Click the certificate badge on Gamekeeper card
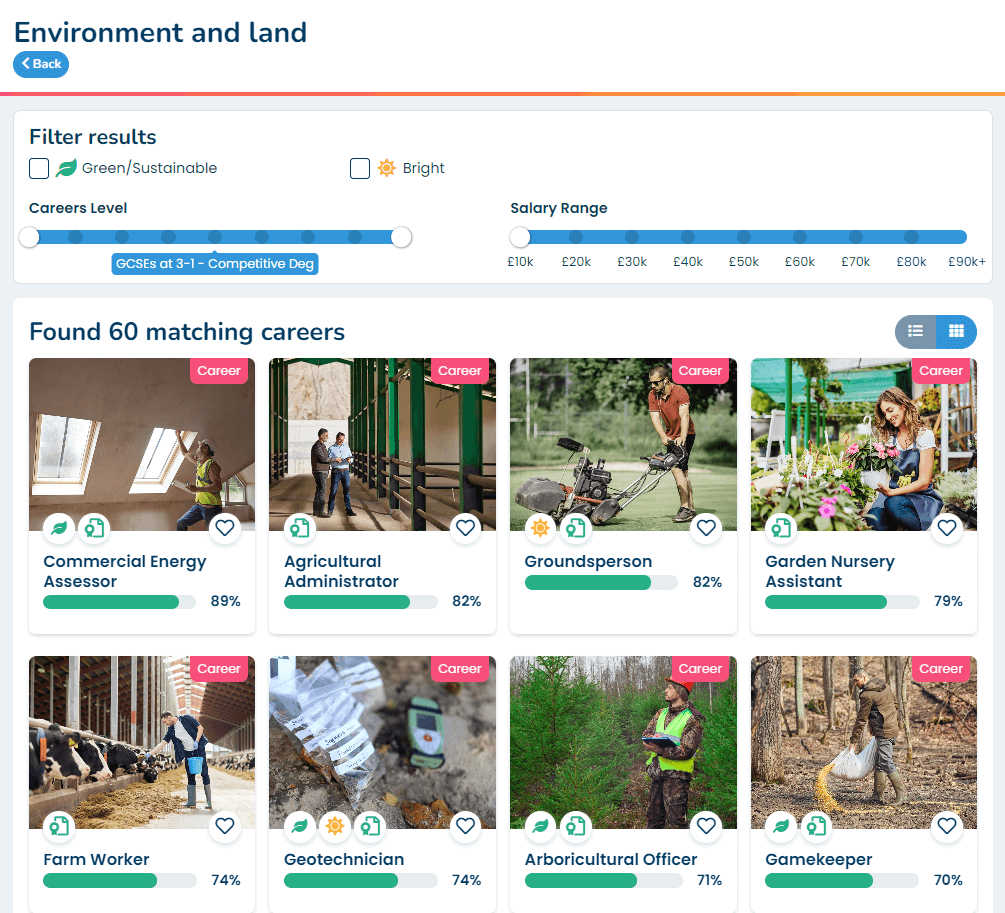 point(817,826)
